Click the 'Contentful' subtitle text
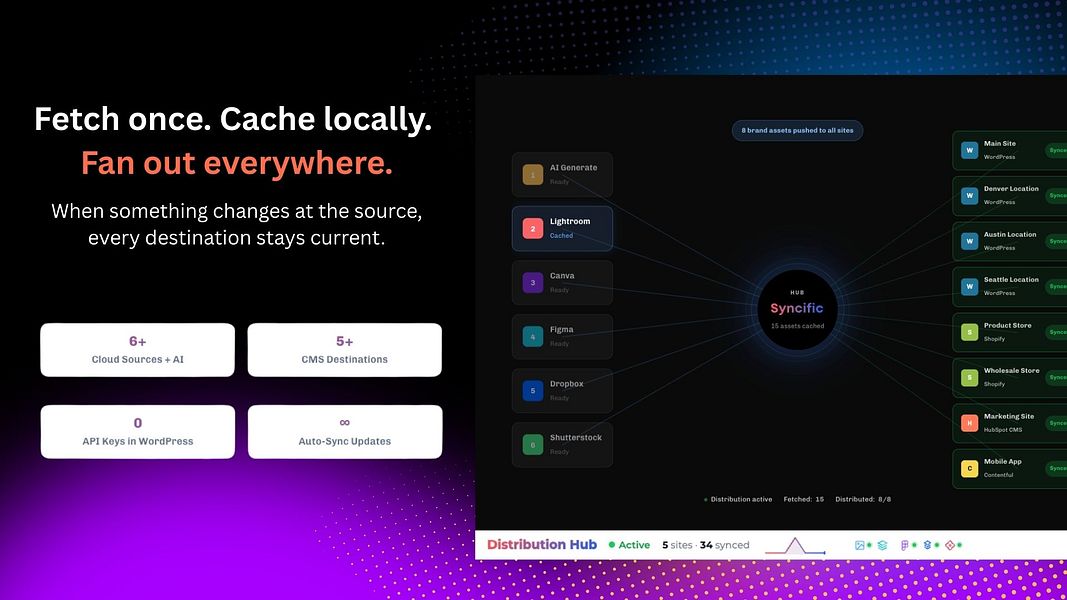1067x600 pixels. tap(998, 475)
